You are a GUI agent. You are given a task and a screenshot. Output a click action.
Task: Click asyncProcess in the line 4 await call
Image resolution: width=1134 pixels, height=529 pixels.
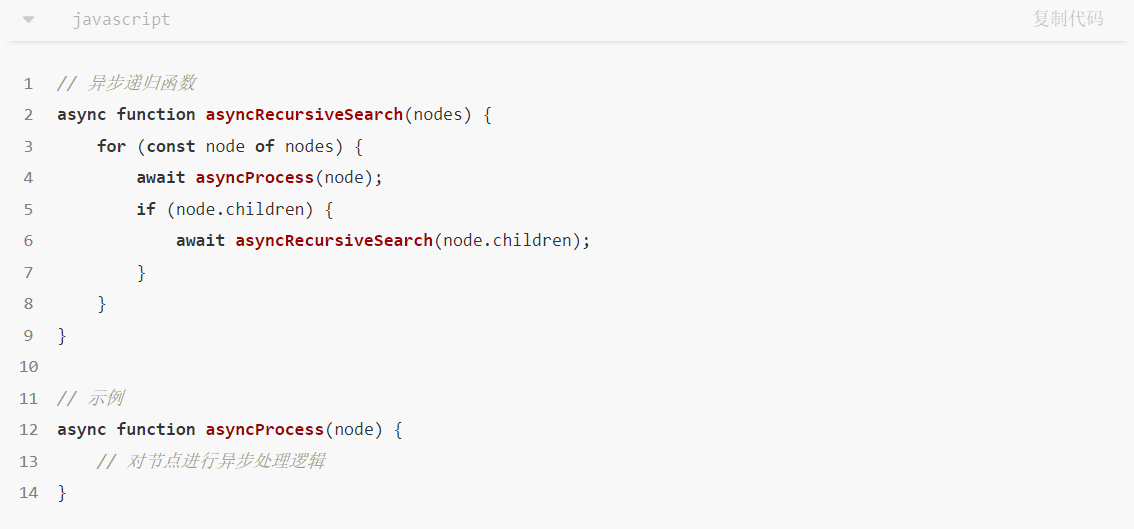click(x=255, y=177)
